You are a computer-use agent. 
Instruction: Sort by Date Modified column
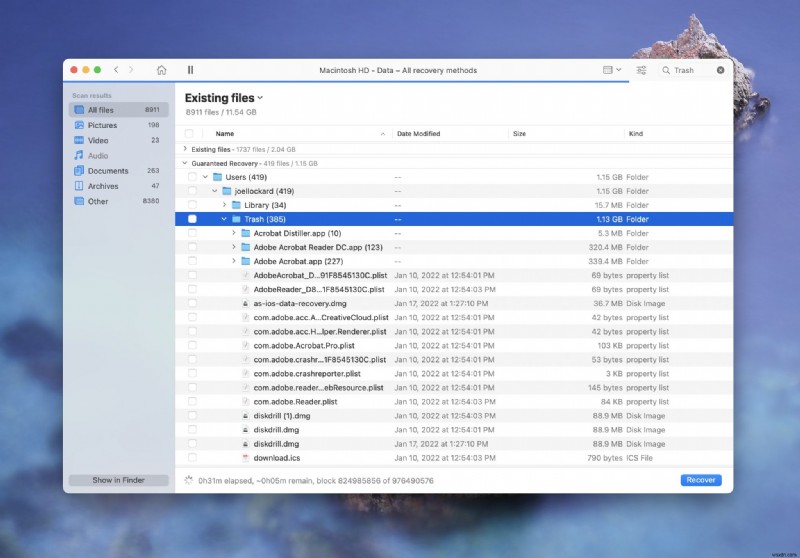click(x=418, y=134)
